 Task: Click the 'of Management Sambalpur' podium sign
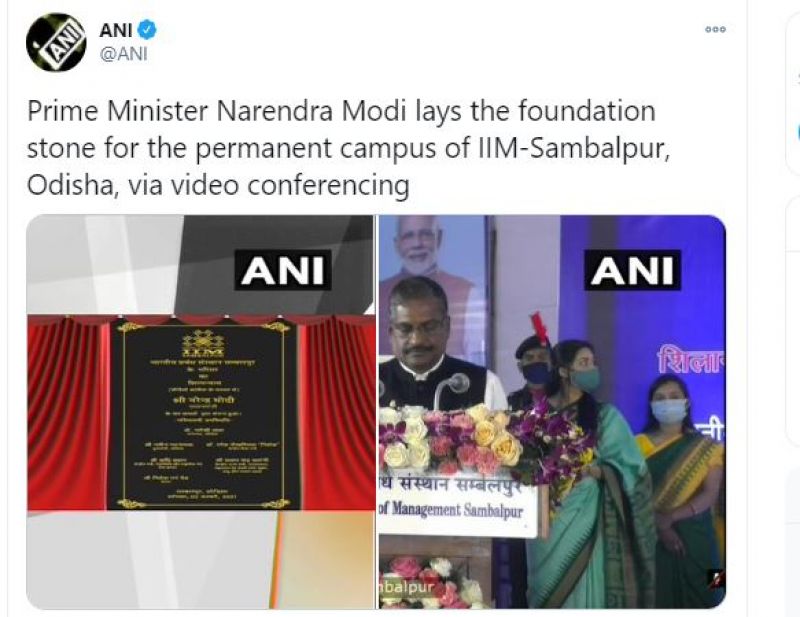451,510
